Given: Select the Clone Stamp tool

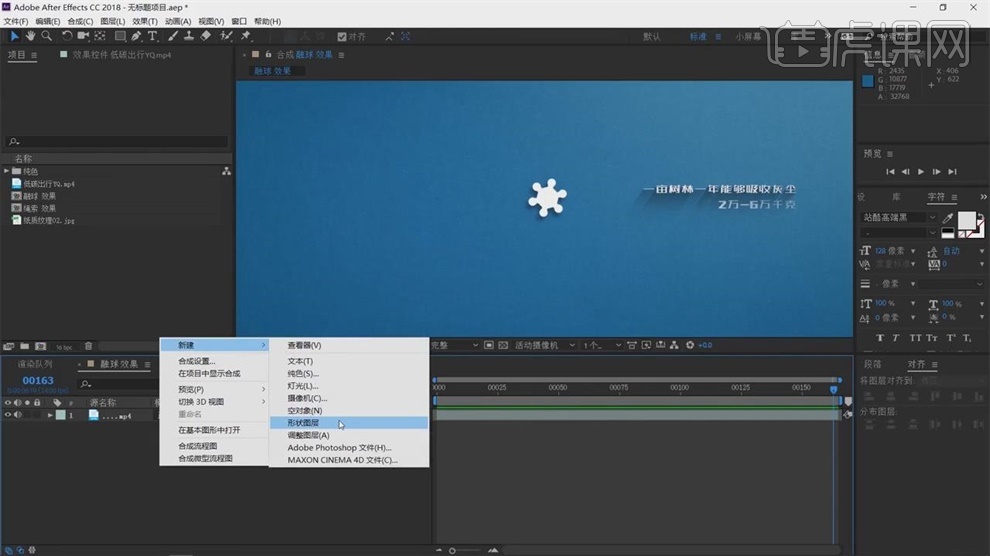Looking at the screenshot, I should click(189, 36).
